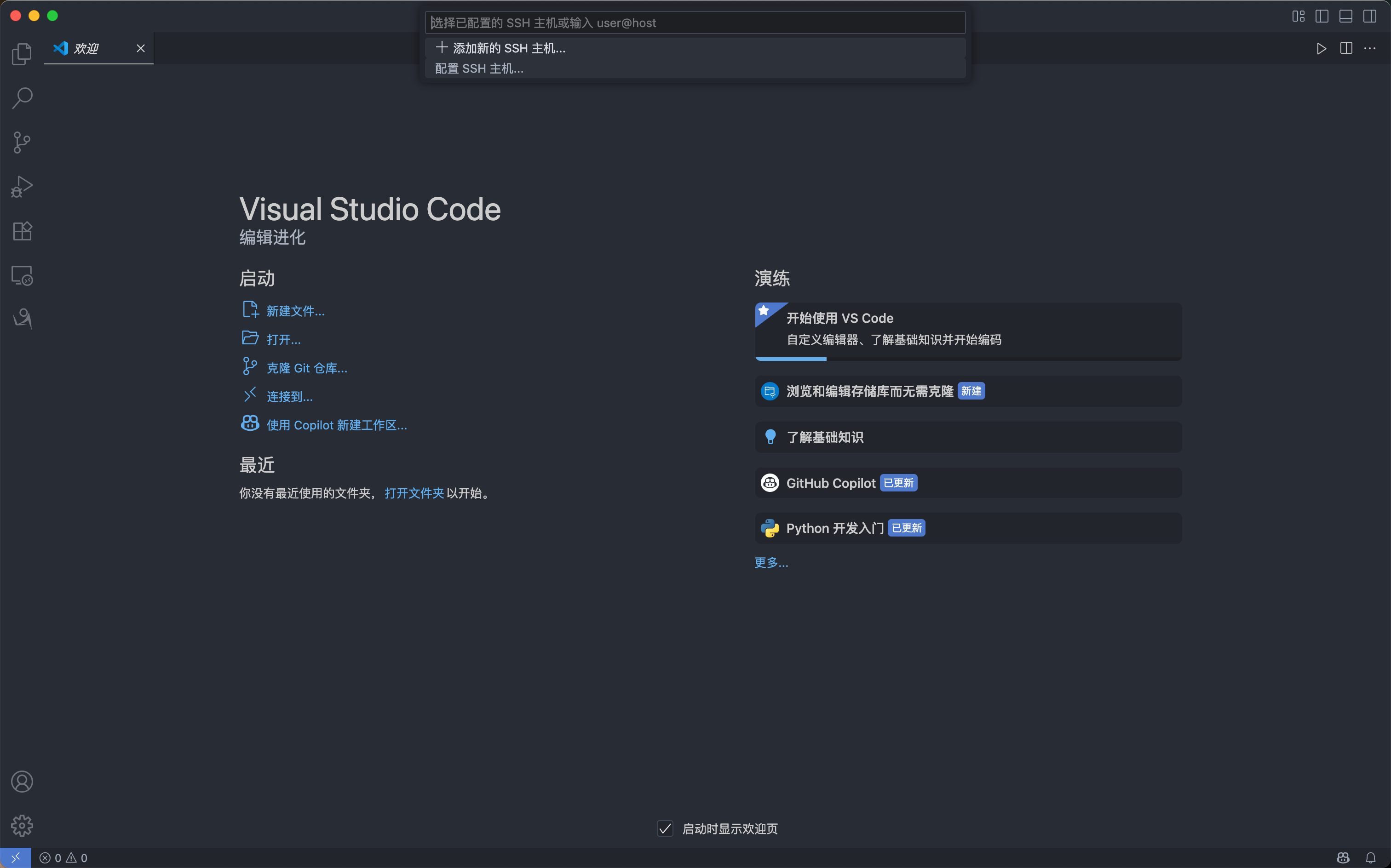Image resolution: width=1391 pixels, height=868 pixels.
Task: Click the remote window indicator in status bar
Action: tap(16, 858)
